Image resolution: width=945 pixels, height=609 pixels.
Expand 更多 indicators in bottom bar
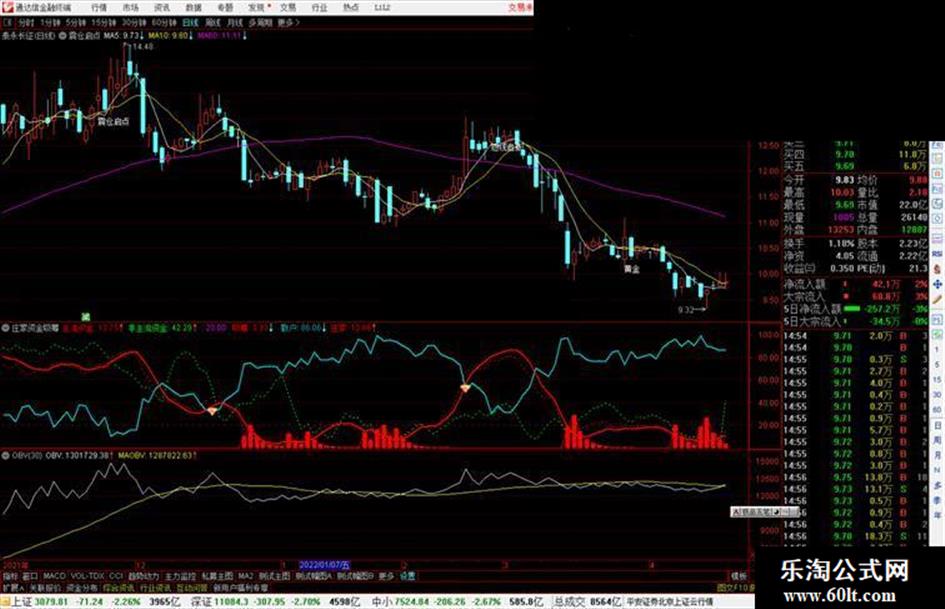pyautogui.click(x=386, y=576)
